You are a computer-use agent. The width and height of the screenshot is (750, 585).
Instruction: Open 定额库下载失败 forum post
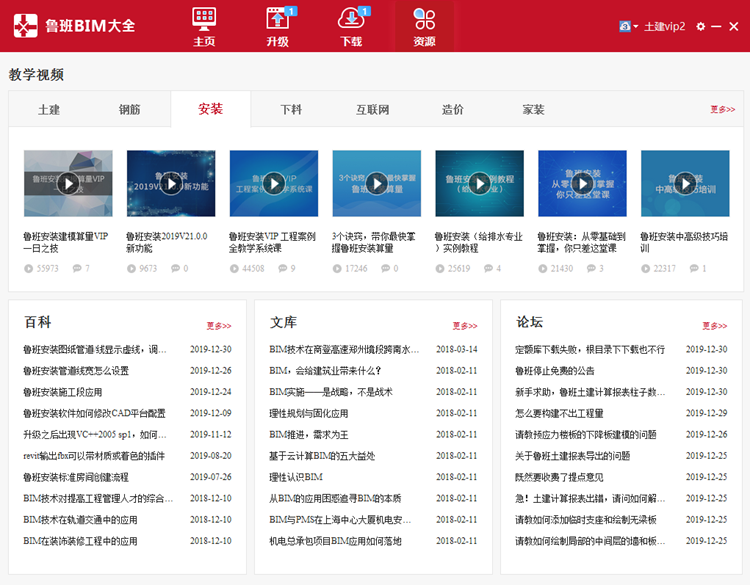(x=590, y=350)
